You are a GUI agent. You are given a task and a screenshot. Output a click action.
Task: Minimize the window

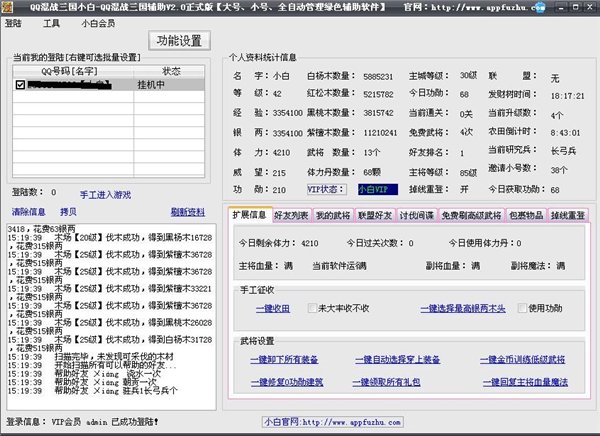tap(561, 7)
